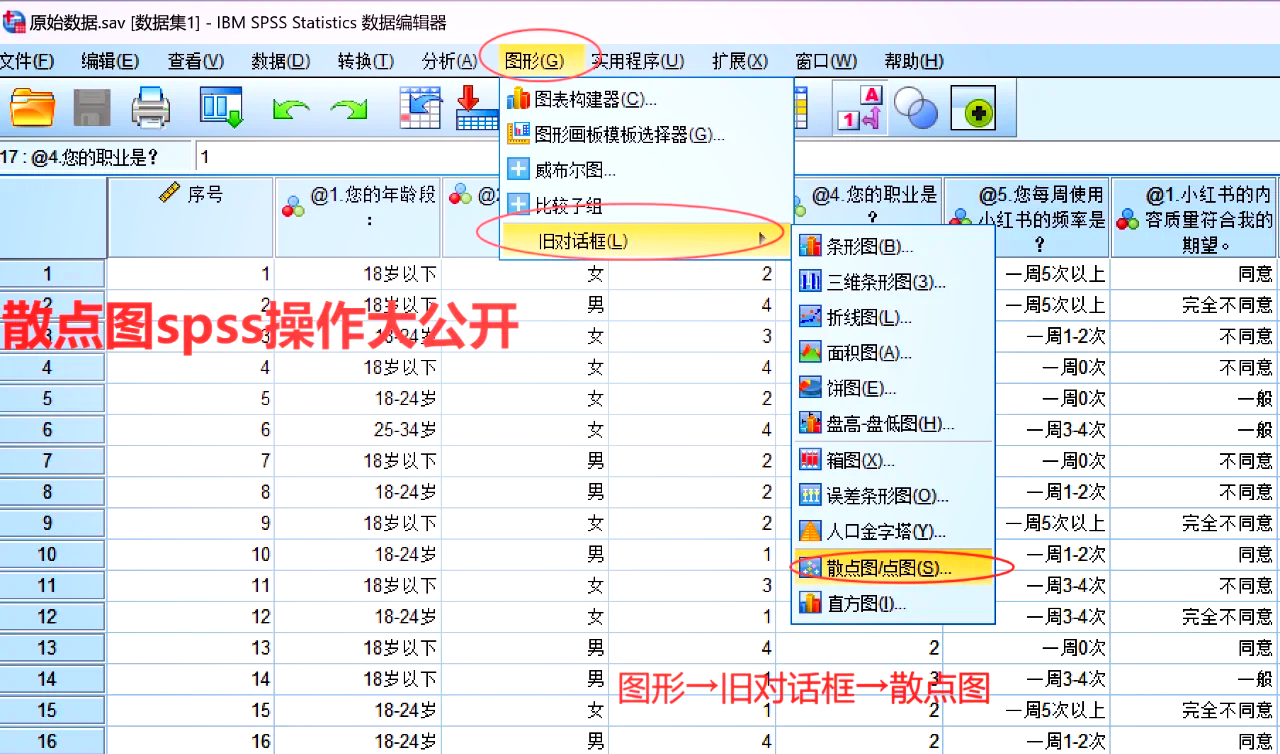Expand the 旧对话框(L) submenu
The height and width of the screenshot is (754, 1280).
click(x=647, y=241)
